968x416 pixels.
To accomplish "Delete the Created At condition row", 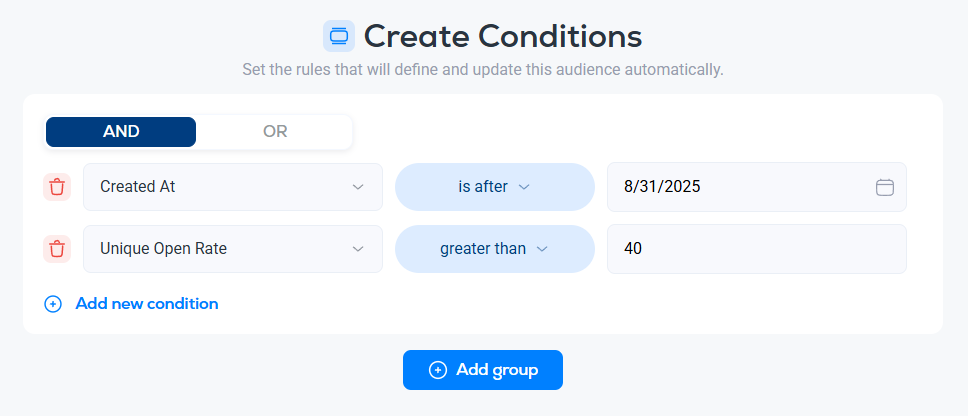I will tap(57, 187).
